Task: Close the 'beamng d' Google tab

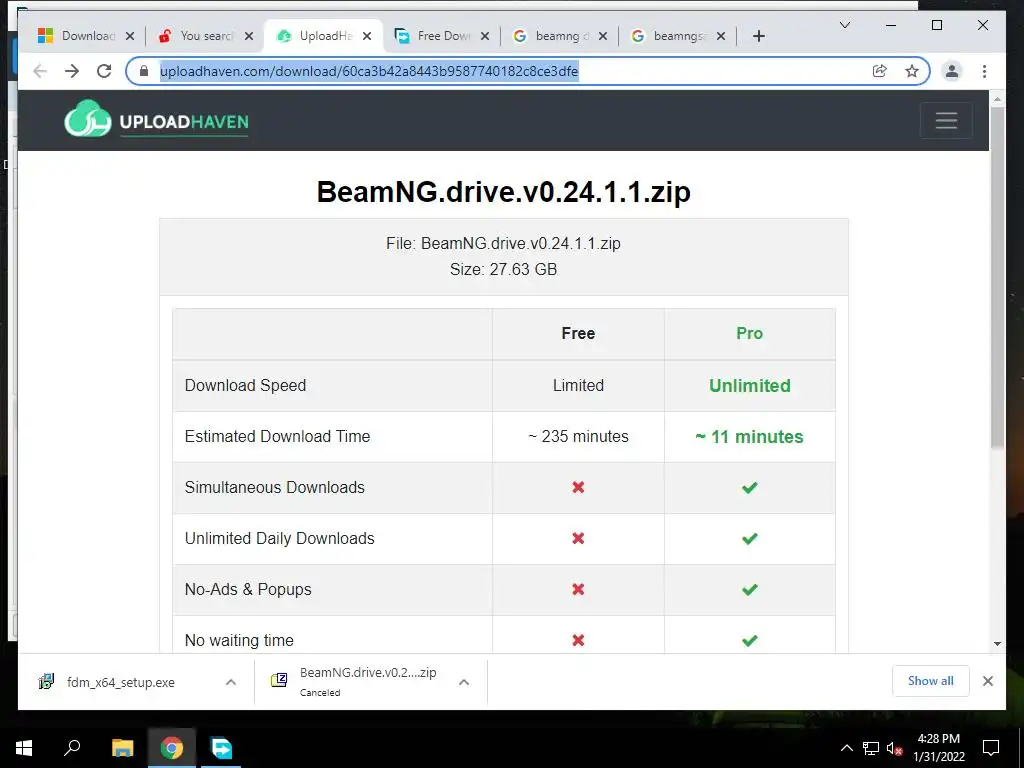Action: click(603, 36)
